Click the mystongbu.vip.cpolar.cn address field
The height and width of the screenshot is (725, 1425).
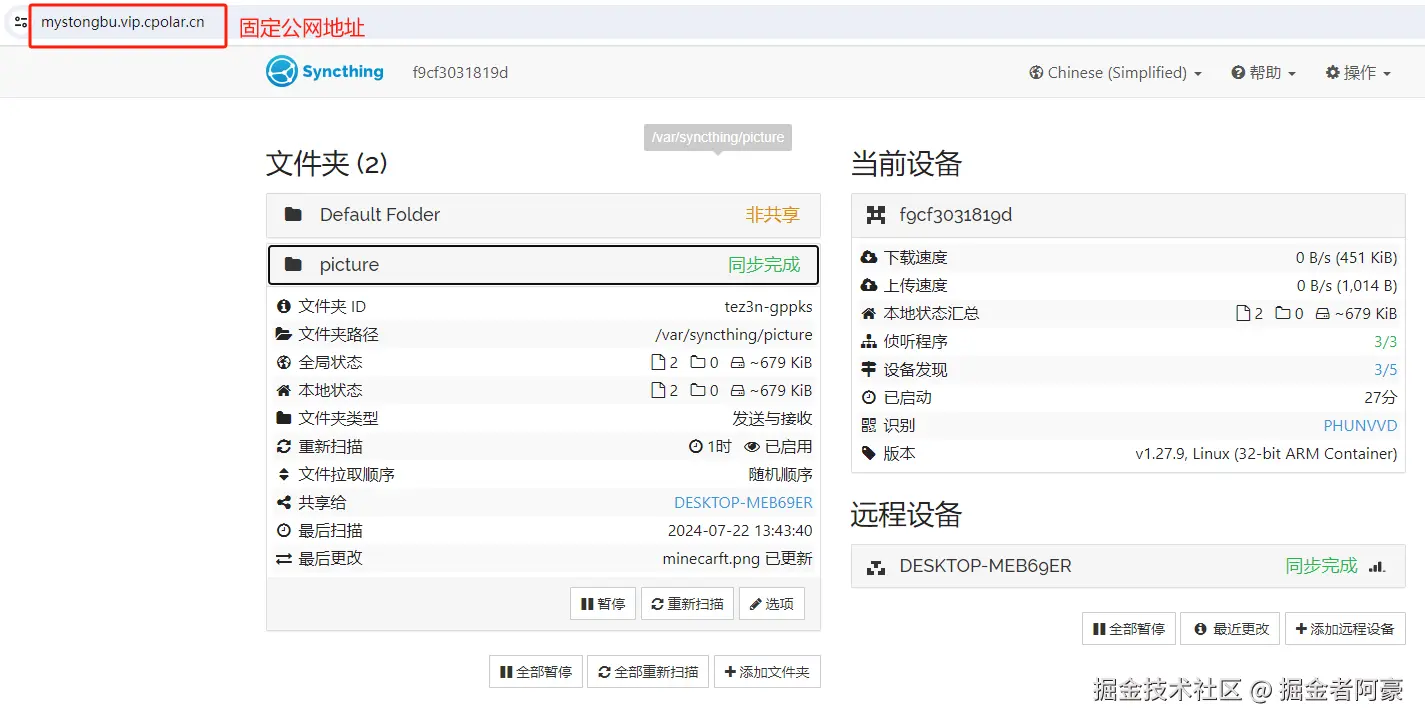[x=123, y=22]
